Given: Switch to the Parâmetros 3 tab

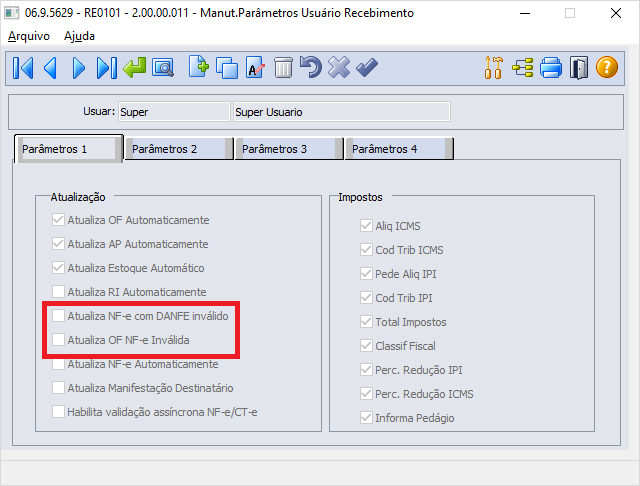Looking at the screenshot, I should click(x=289, y=149).
